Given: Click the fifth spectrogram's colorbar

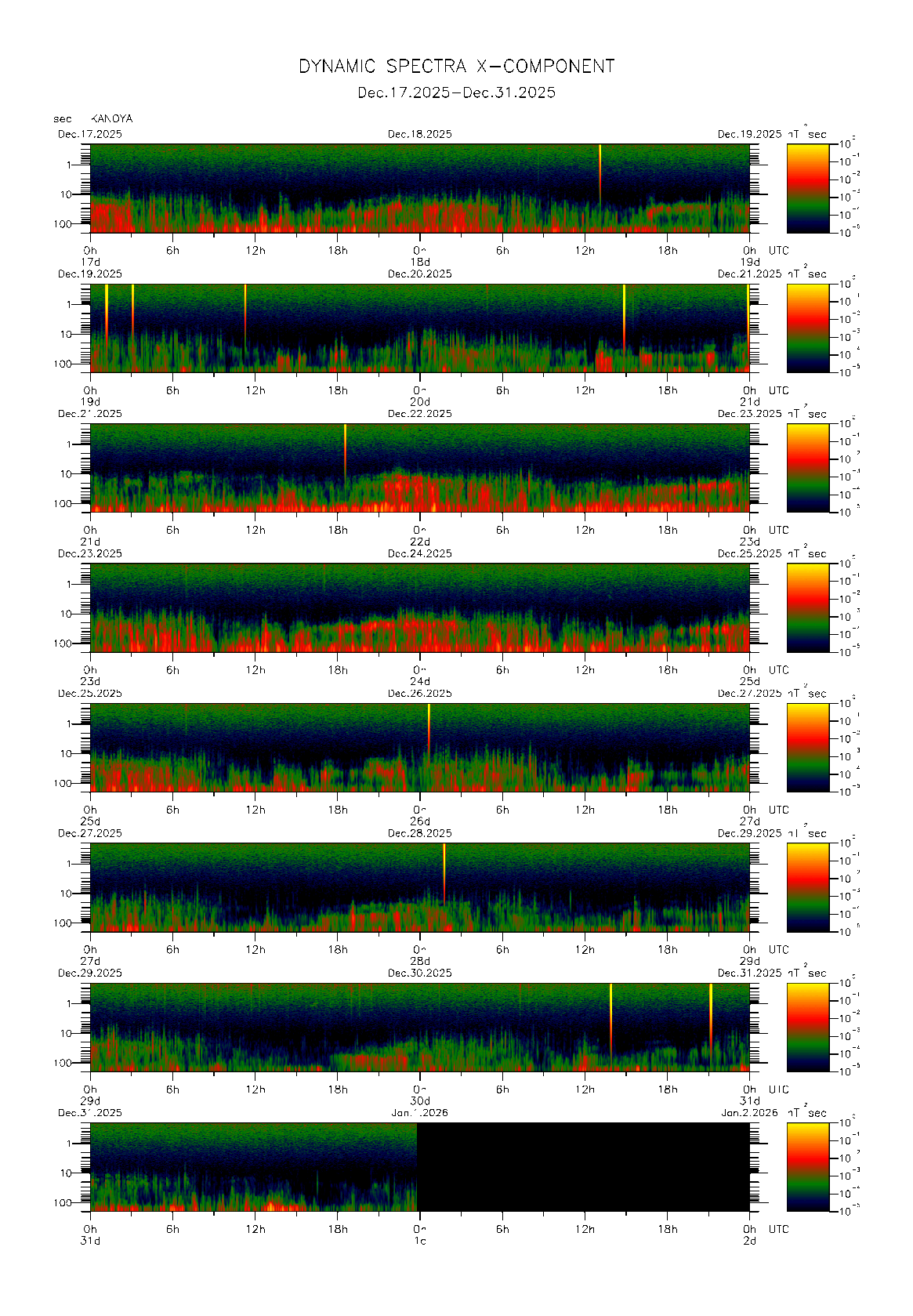Looking at the screenshot, I should (x=807, y=746).
